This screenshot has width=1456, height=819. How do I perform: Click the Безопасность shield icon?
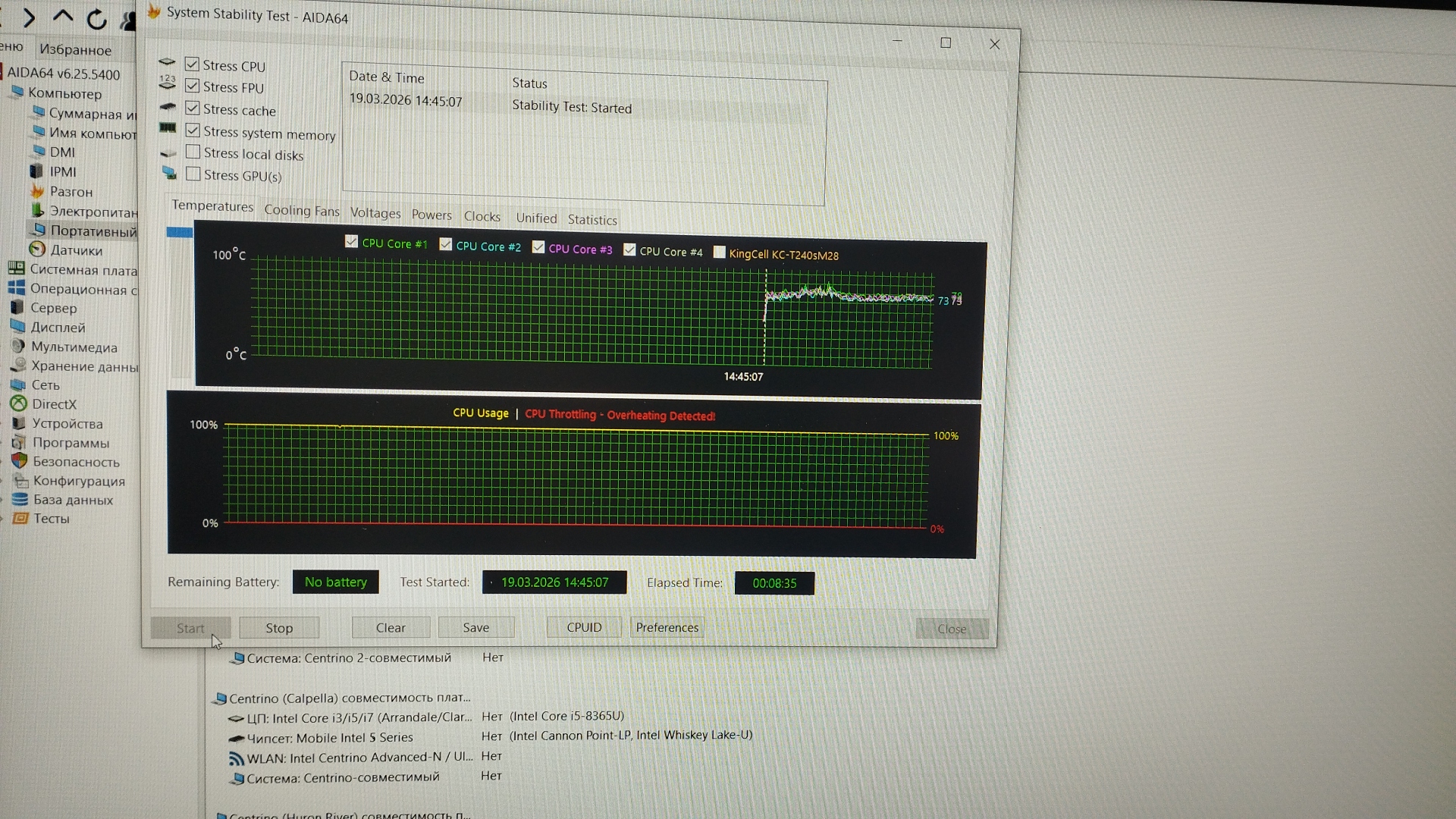pyautogui.click(x=19, y=461)
